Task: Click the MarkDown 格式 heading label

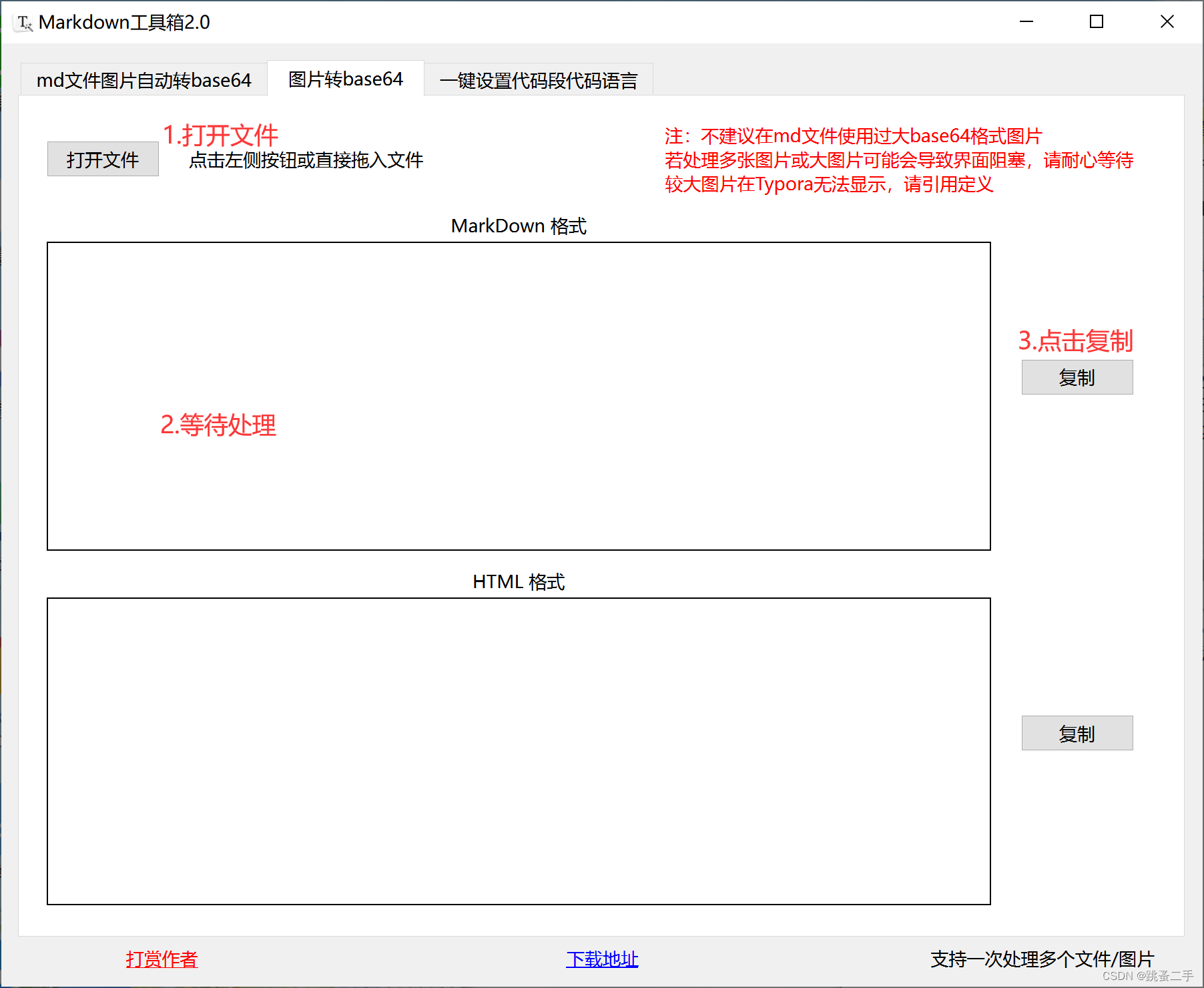Action: click(518, 226)
